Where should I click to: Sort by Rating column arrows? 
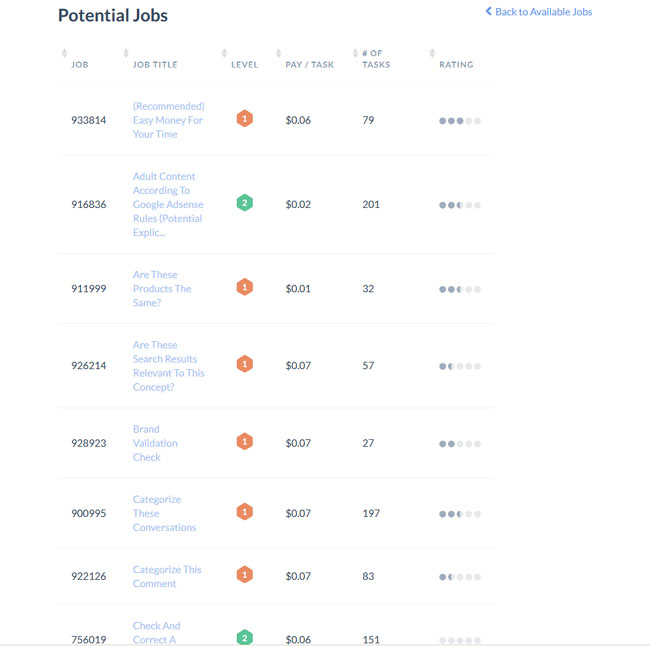[432, 53]
